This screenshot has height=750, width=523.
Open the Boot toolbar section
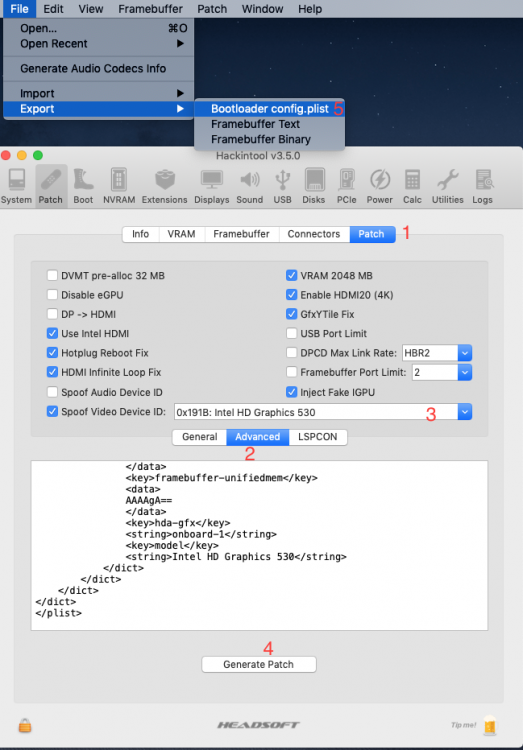[x=83, y=187]
